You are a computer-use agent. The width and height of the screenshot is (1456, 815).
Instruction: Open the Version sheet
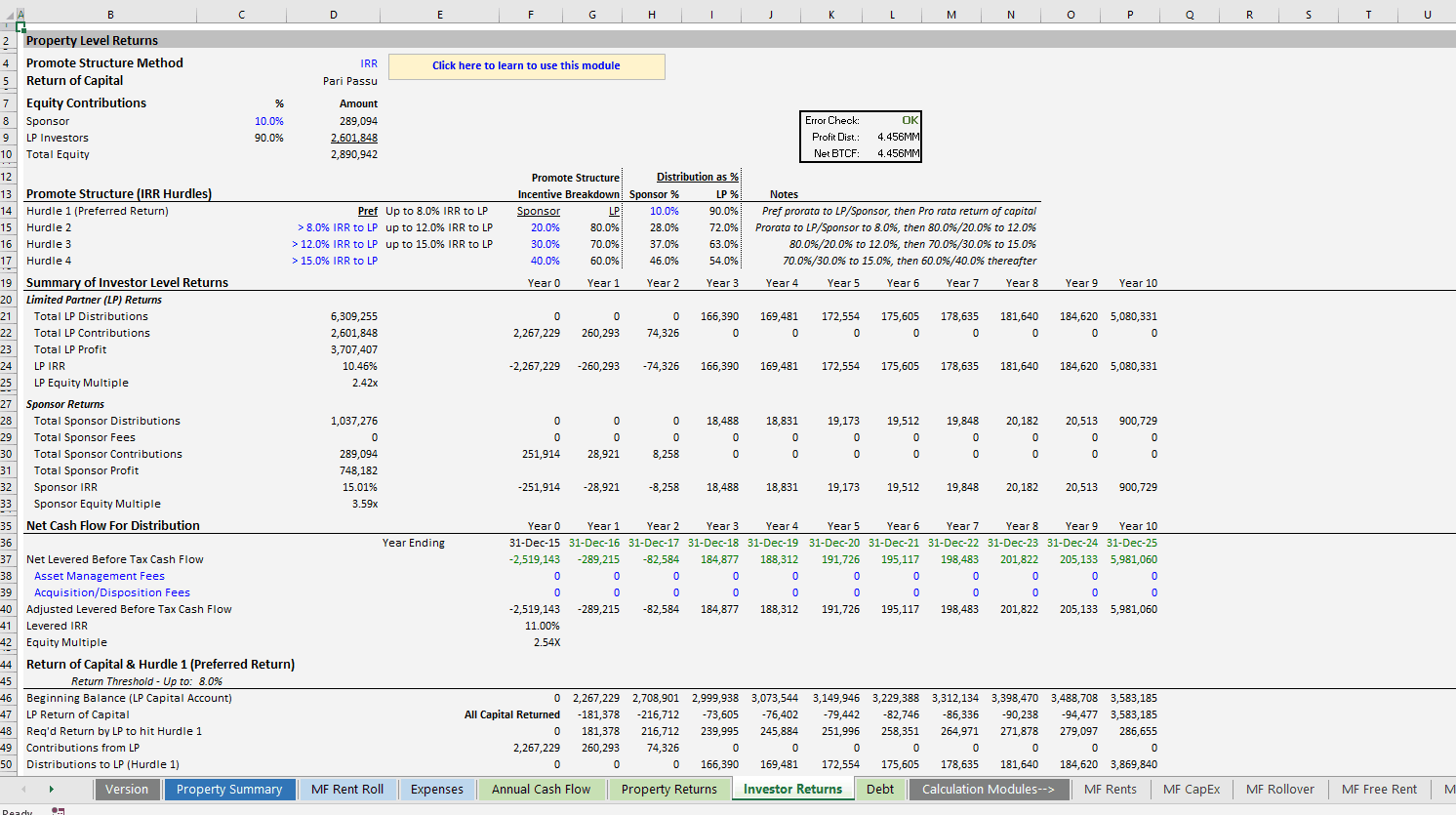[x=127, y=789]
